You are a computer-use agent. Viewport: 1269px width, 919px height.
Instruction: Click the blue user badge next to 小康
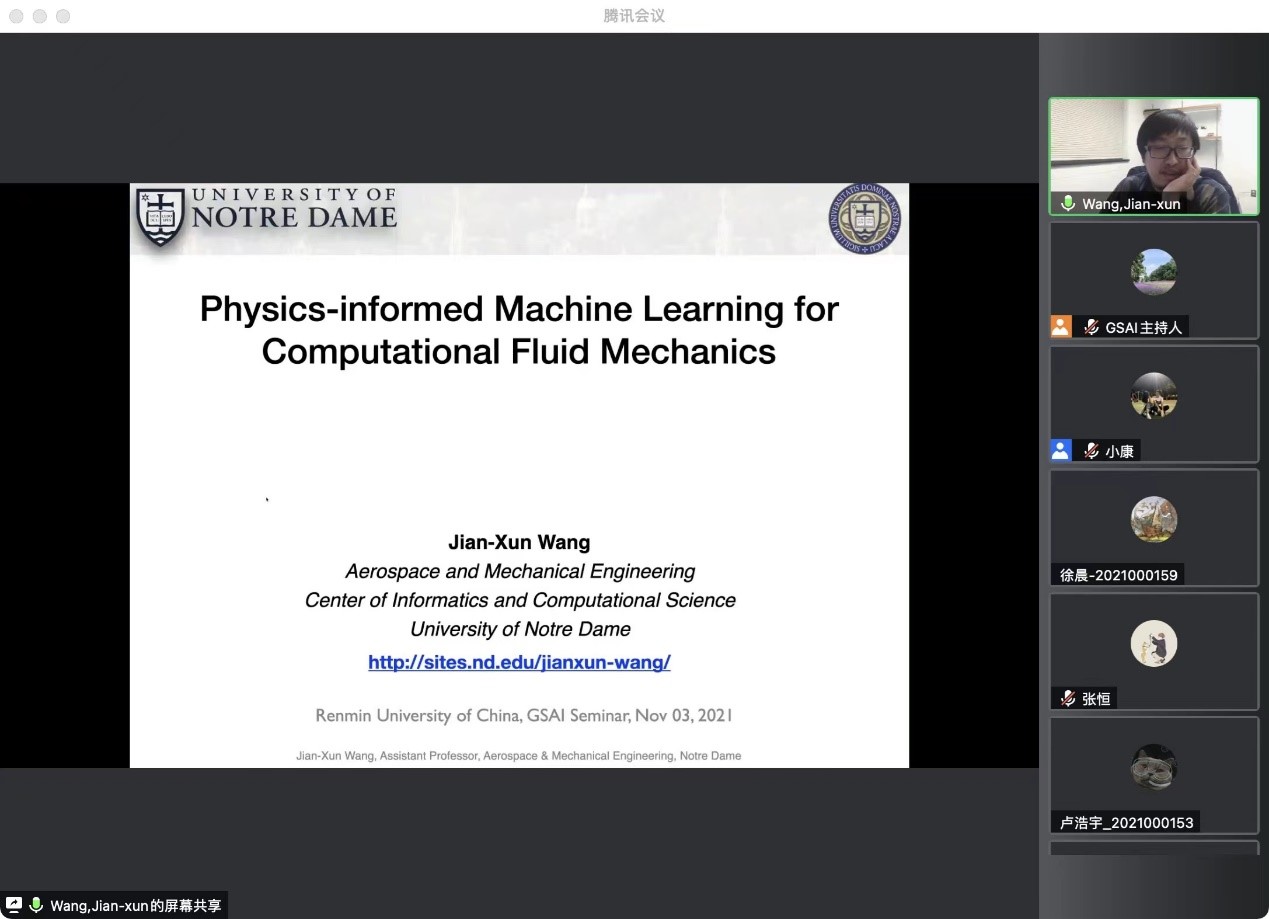[1061, 451]
